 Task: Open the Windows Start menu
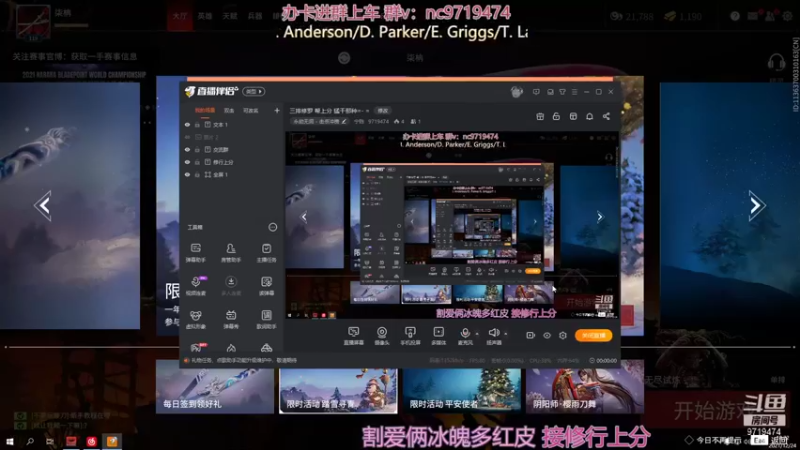(x=10, y=441)
